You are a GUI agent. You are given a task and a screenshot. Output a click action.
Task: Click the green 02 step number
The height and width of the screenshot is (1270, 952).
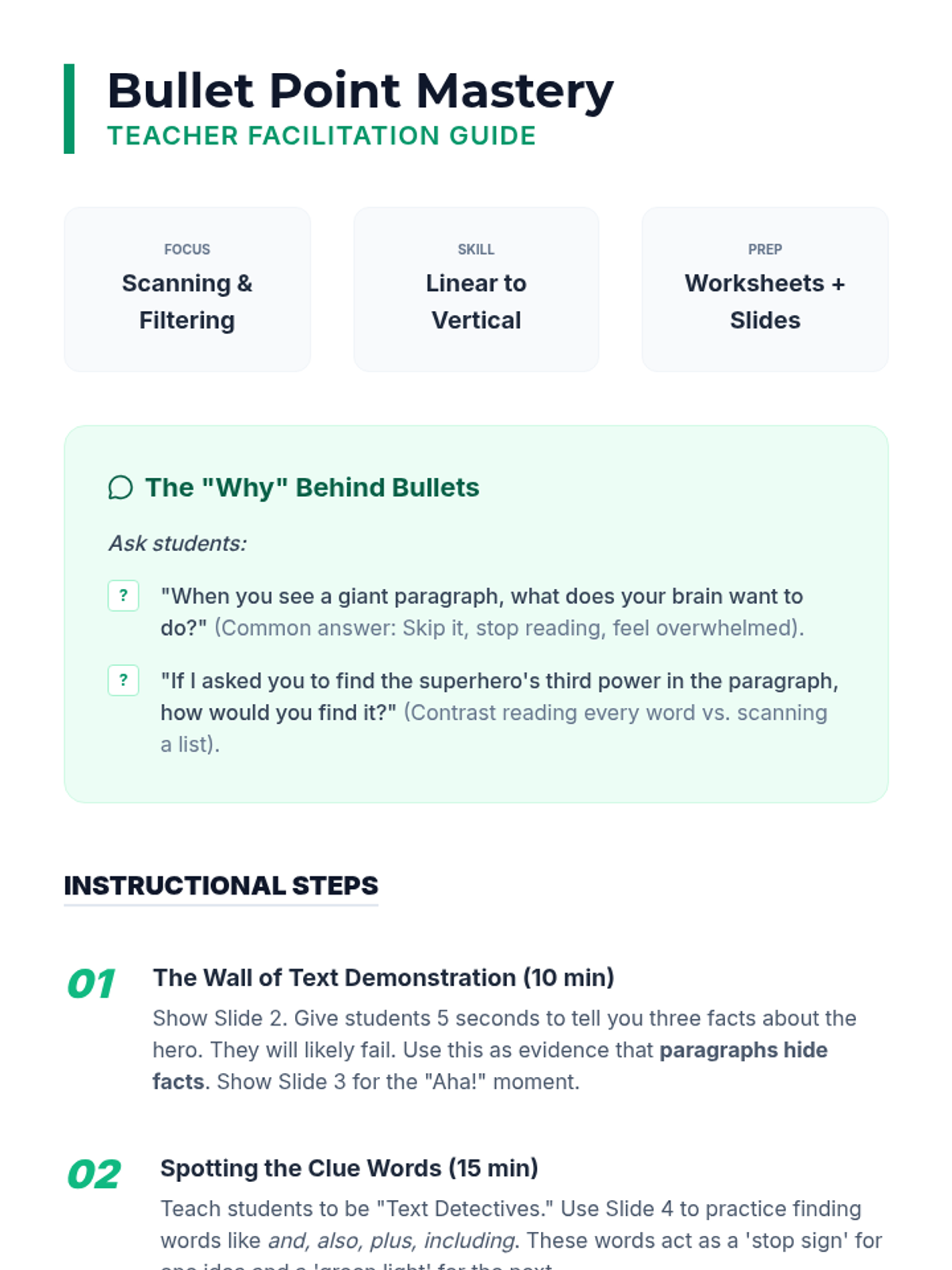click(x=94, y=1175)
